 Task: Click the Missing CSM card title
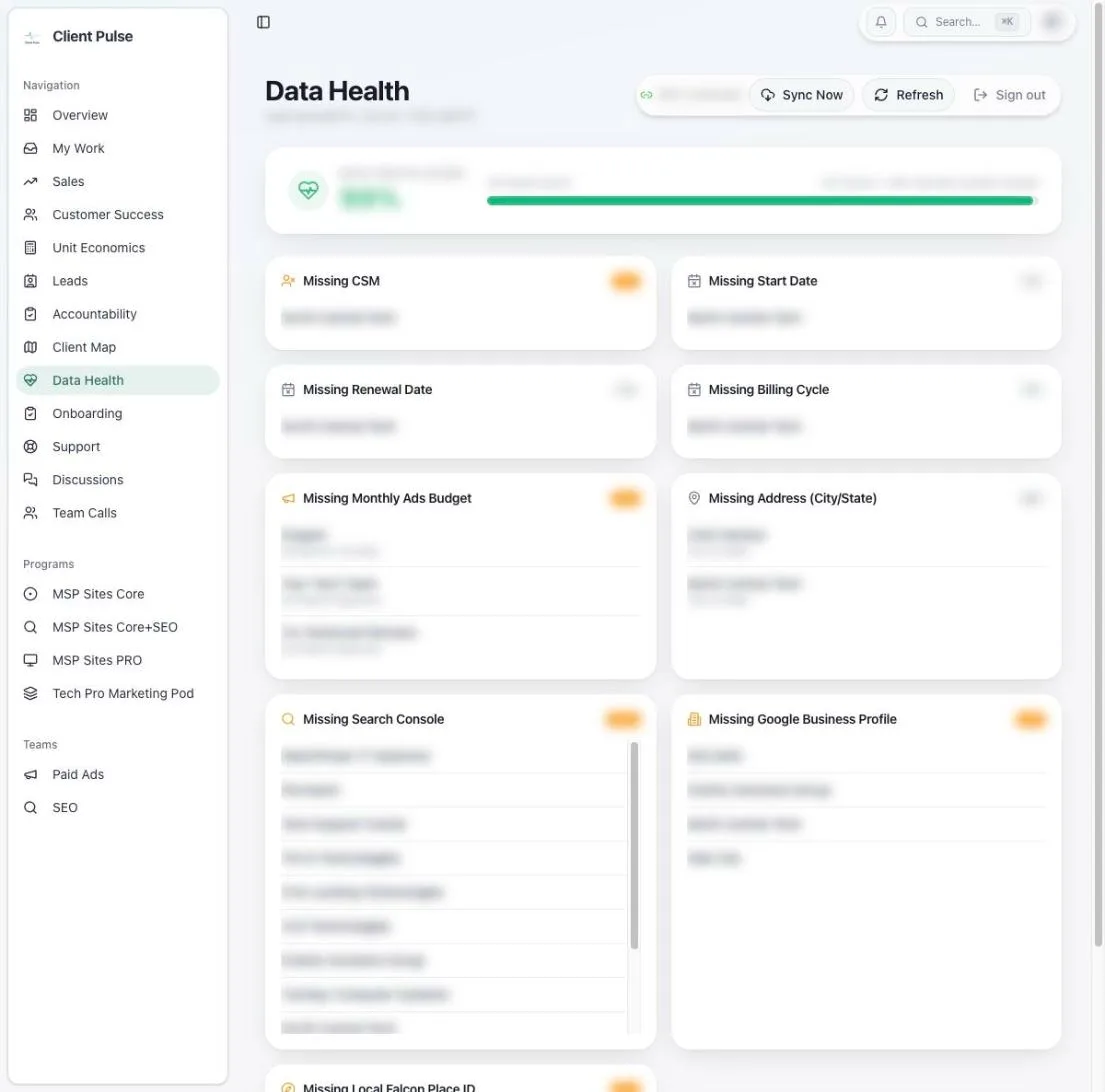coord(341,281)
